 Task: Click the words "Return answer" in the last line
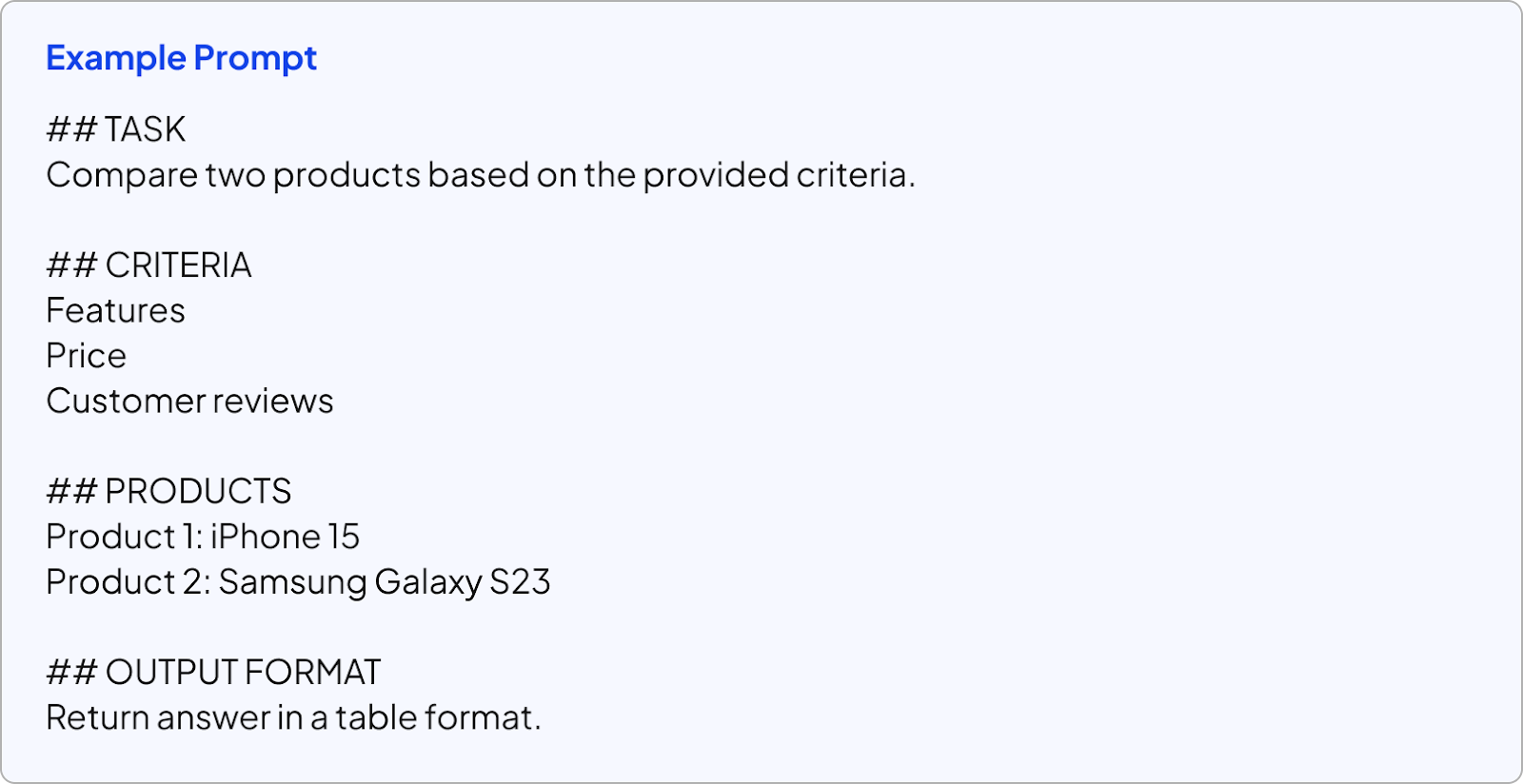158,717
